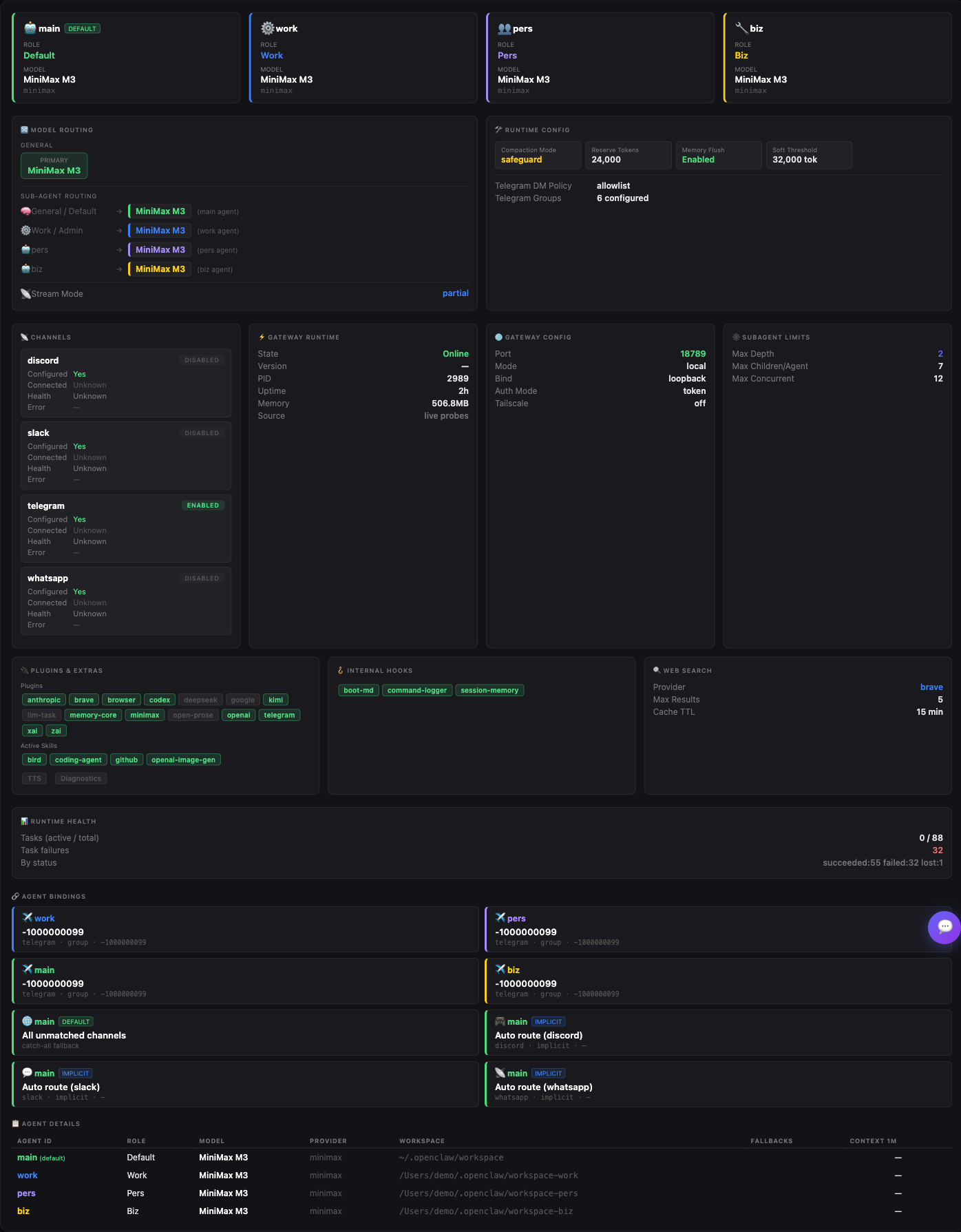Click the Memory Flush Enabled box
This screenshot has width=961, height=1232.
tap(719, 155)
